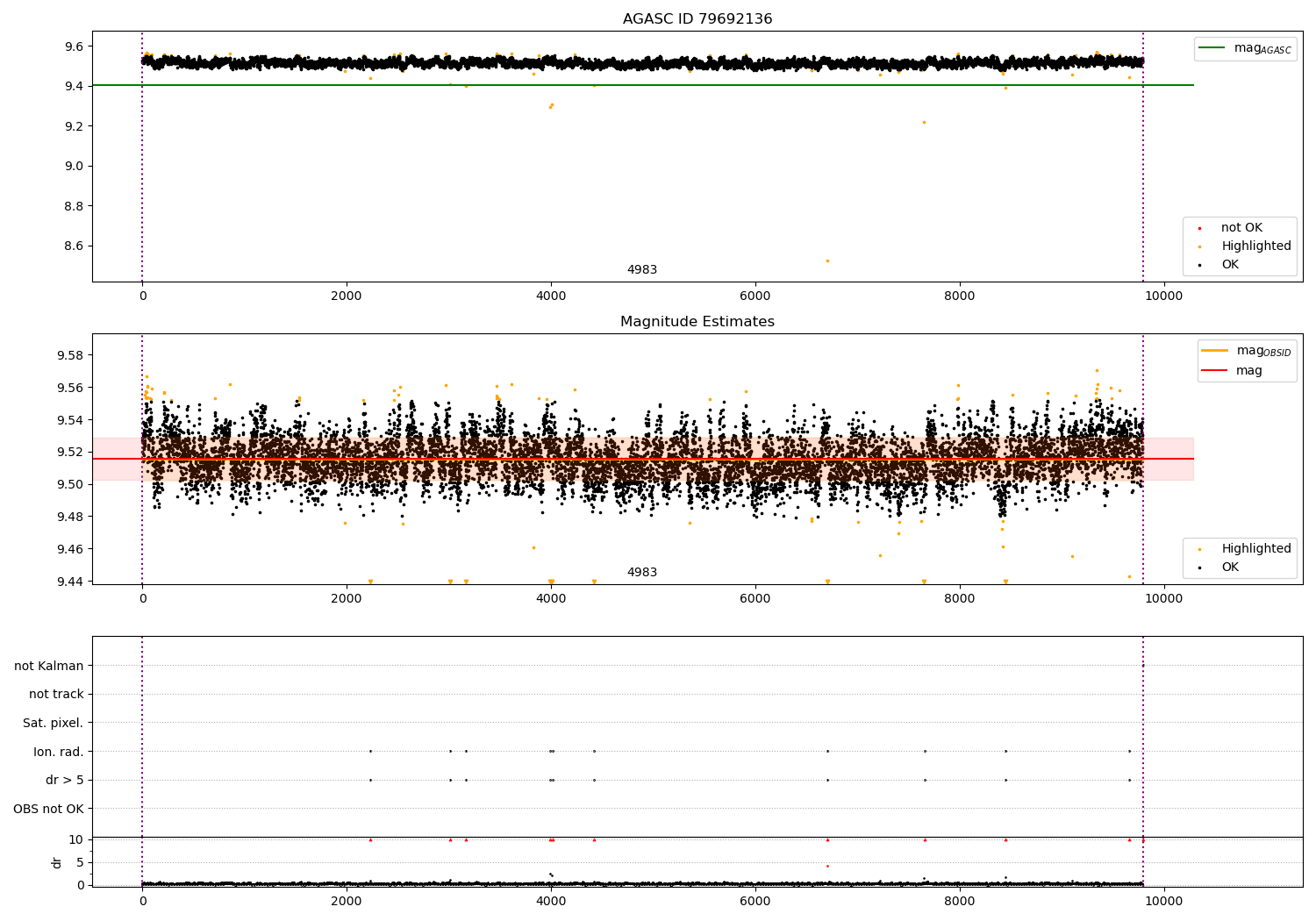
Task: Click the plot title AGASC ID 79692136
Action: (x=697, y=19)
